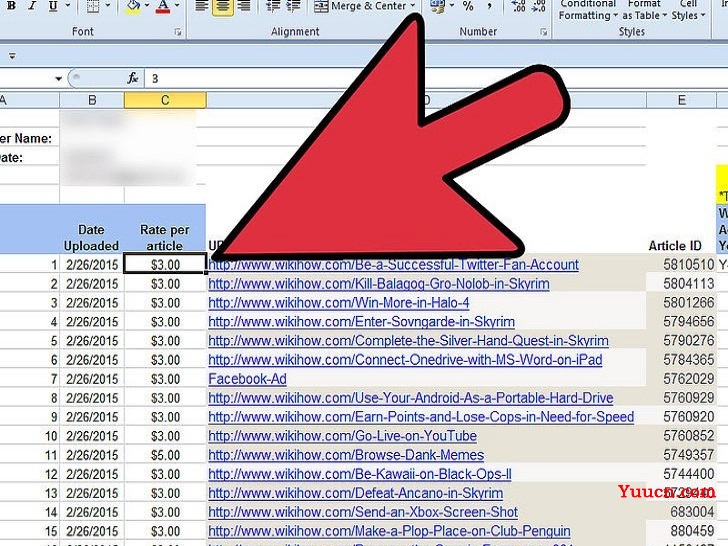Toggle Bold formatting
Viewport: 728px width, 546px height.
(x=11, y=6)
